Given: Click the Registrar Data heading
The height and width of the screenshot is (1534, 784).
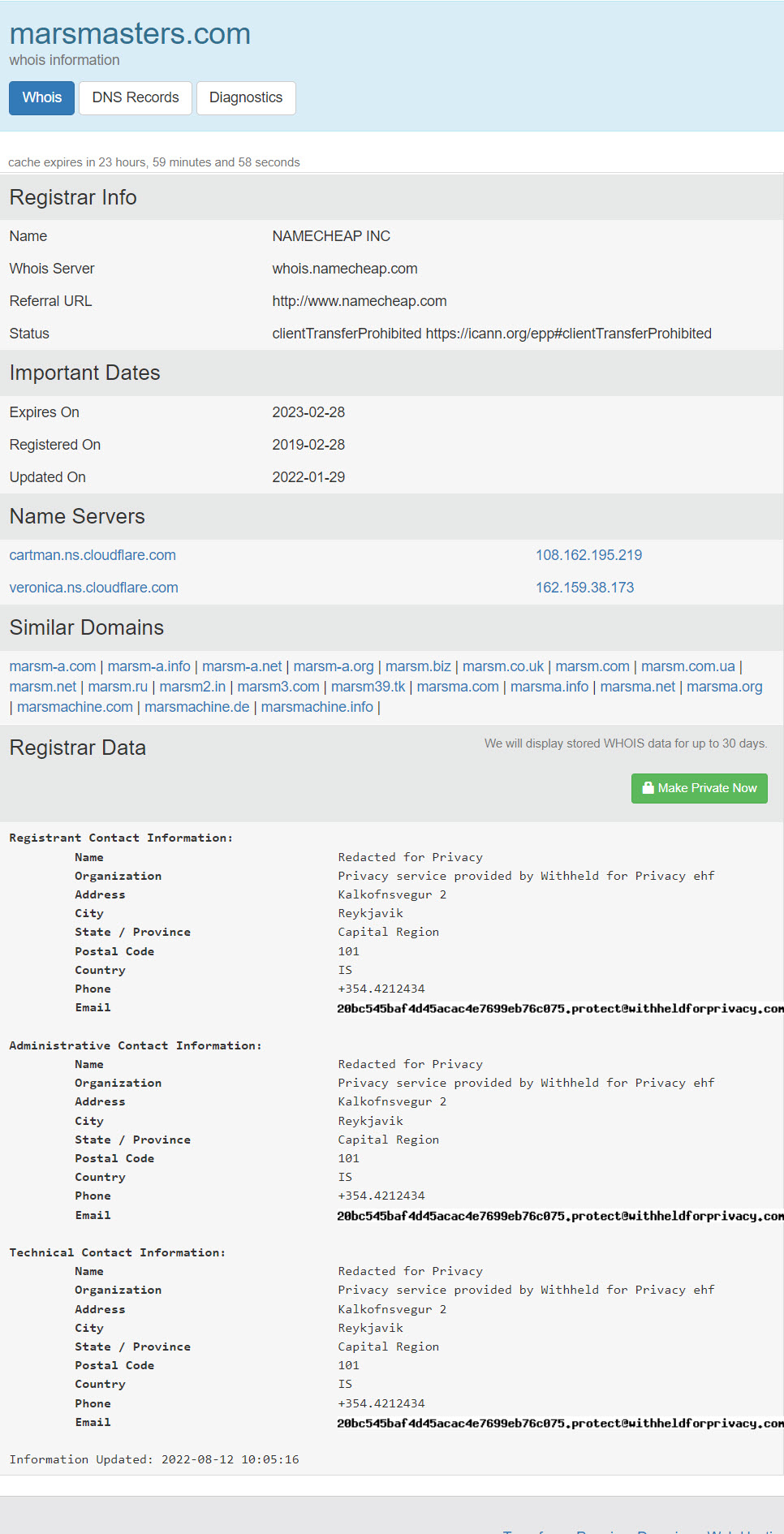Looking at the screenshot, I should (x=78, y=748).
